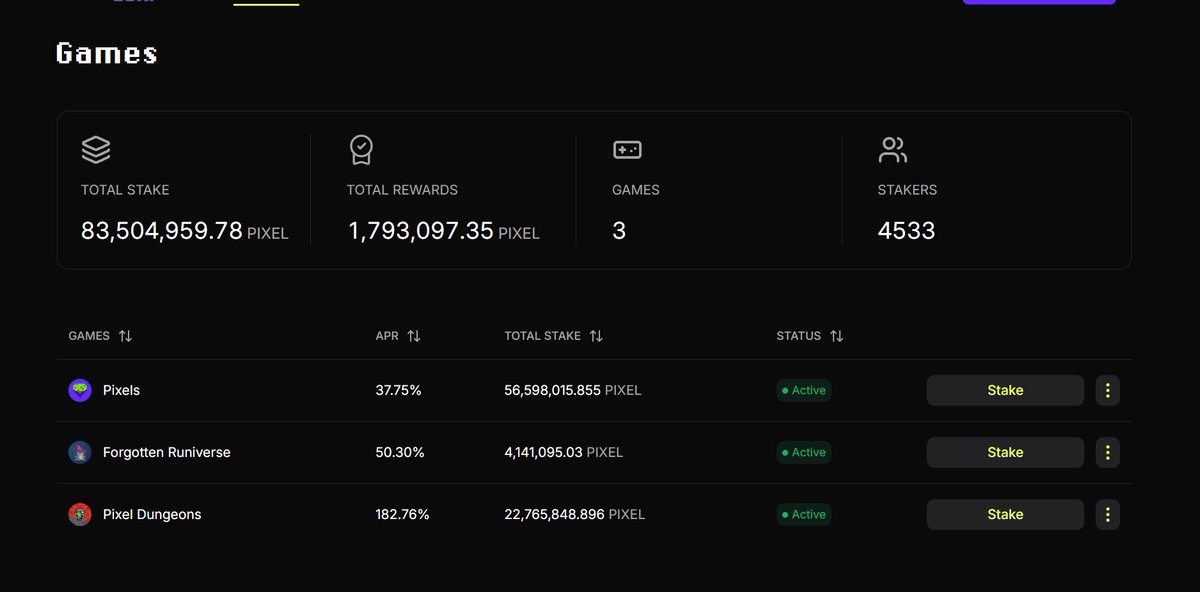
Task: Open the three-dot menu for Forgotten Runiverse
Action: [x=1107, y=452]
